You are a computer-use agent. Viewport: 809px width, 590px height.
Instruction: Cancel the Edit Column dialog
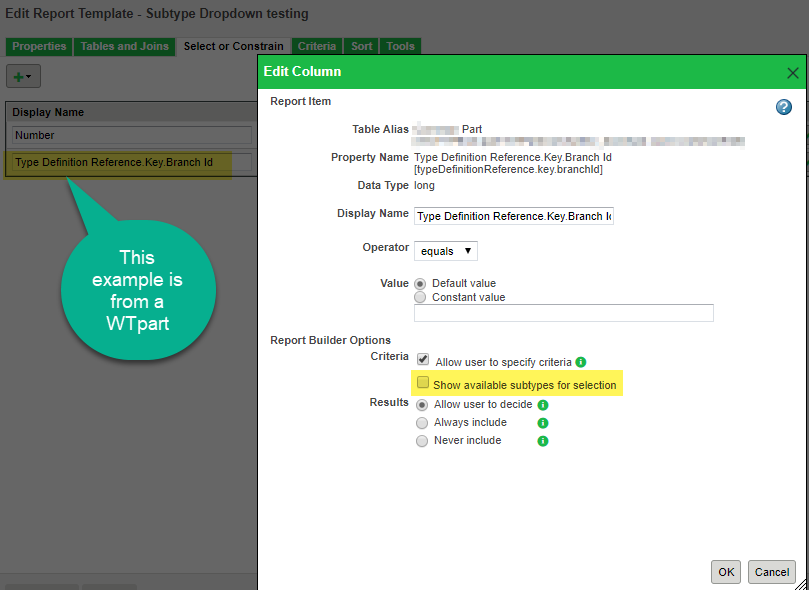coord(771,571)
